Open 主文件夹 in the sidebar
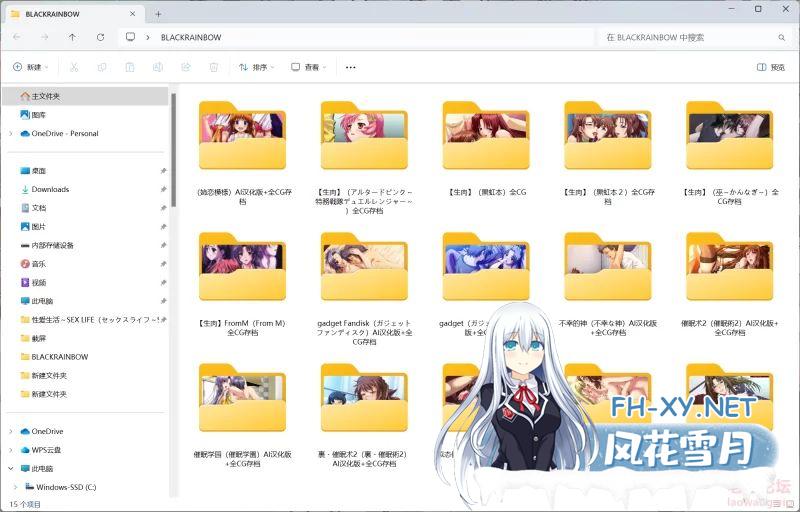The width and height of the screenshot is (800, 512). [x=85, y=96]
